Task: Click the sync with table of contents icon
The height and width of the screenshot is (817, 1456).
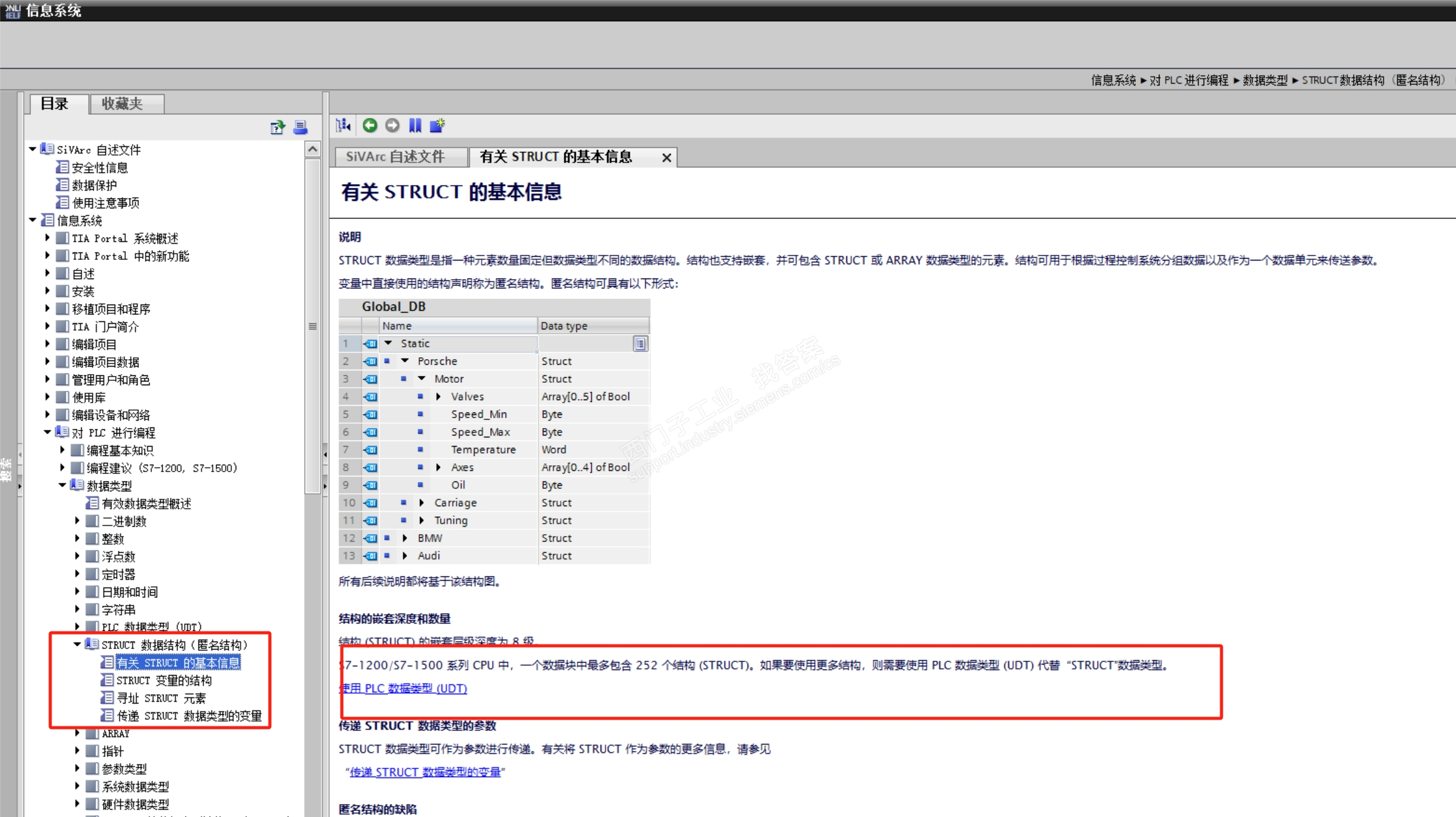Action: 344,126
